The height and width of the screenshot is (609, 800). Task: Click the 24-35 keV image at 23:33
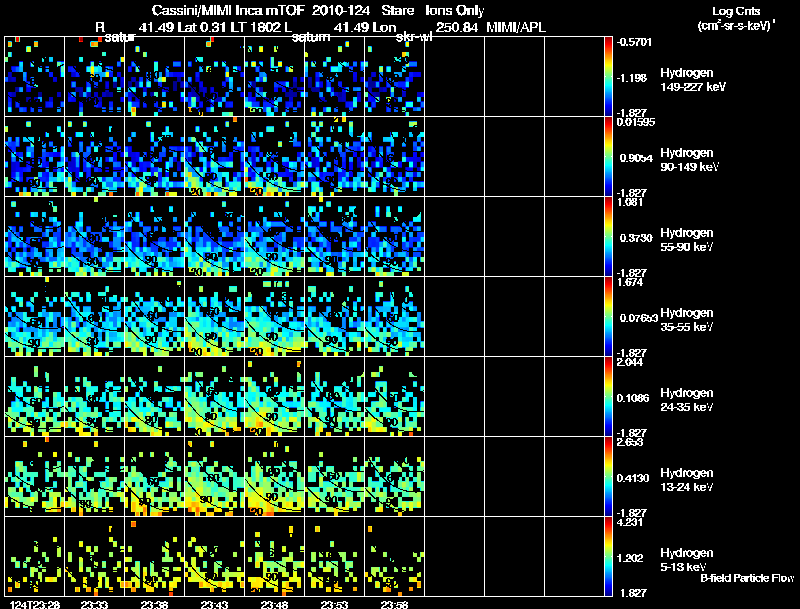click(x=94, y=397)
